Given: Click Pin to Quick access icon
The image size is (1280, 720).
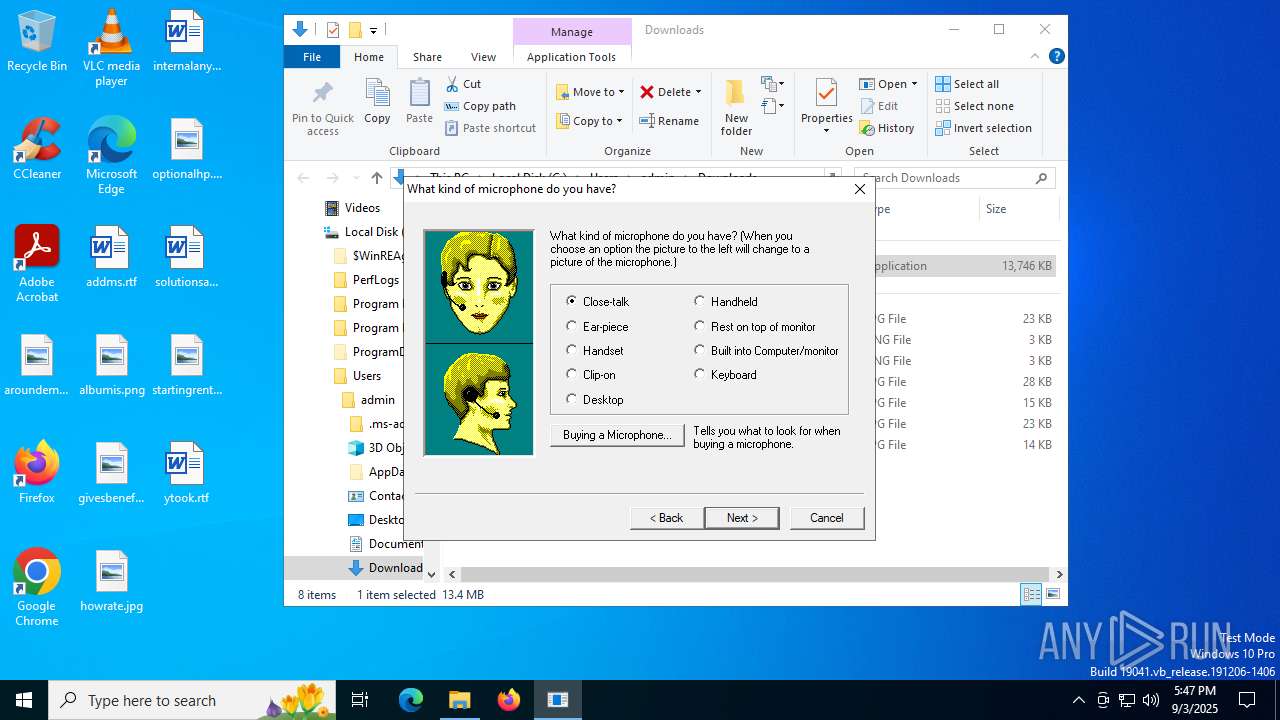Looking at the screenshot, I should [323, 108].
